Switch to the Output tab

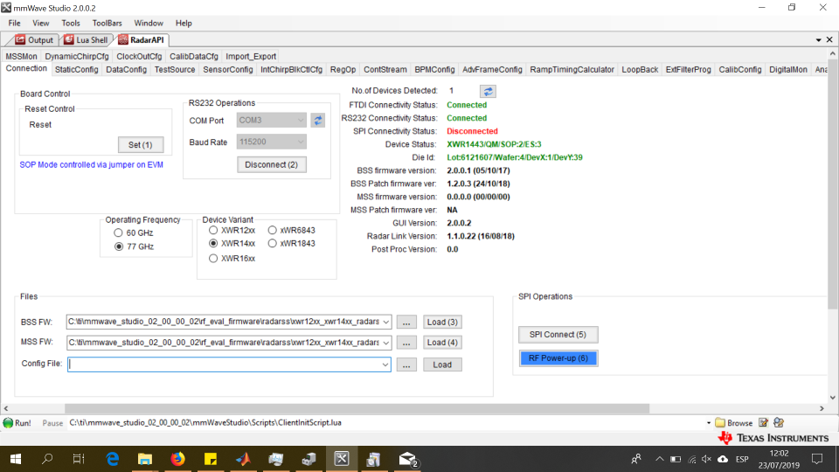34,40
